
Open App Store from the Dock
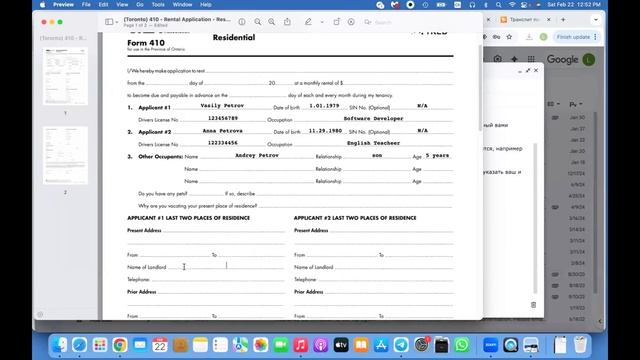click(x=381, y=345)
